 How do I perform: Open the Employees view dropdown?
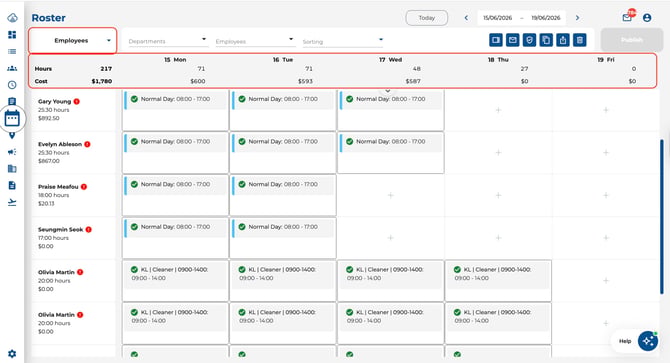tap(73, 41)
